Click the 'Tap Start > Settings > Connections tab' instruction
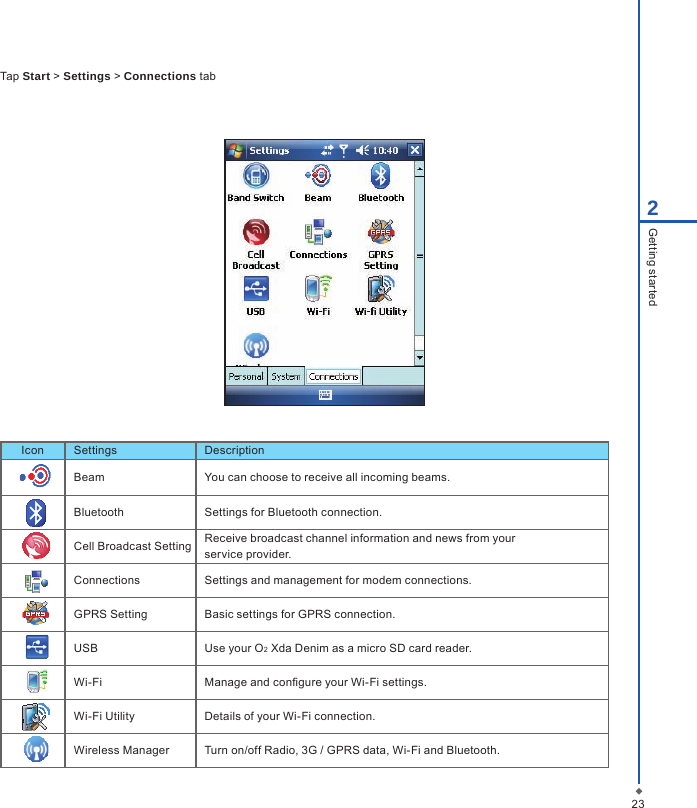697x808 pixels. click(108, 76)
